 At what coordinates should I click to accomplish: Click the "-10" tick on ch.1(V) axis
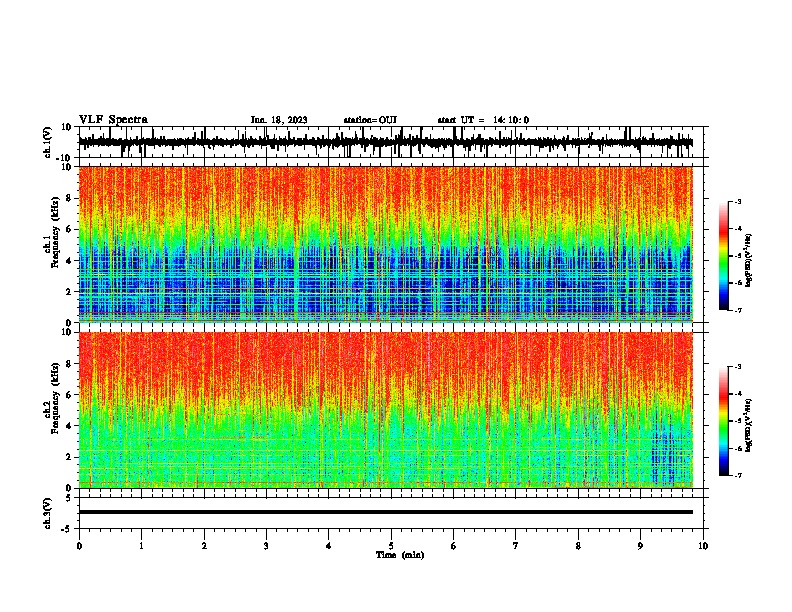(x=64, y=158)
